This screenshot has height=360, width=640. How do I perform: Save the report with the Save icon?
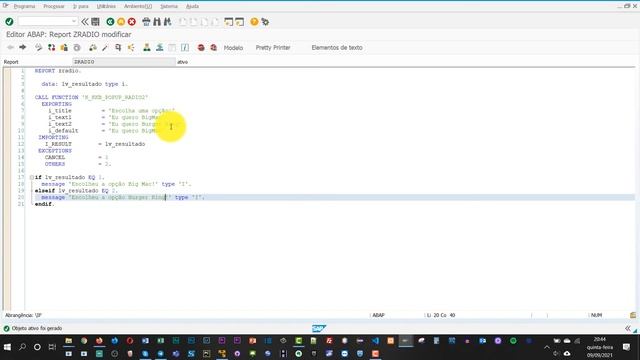[x=96, y=22]
